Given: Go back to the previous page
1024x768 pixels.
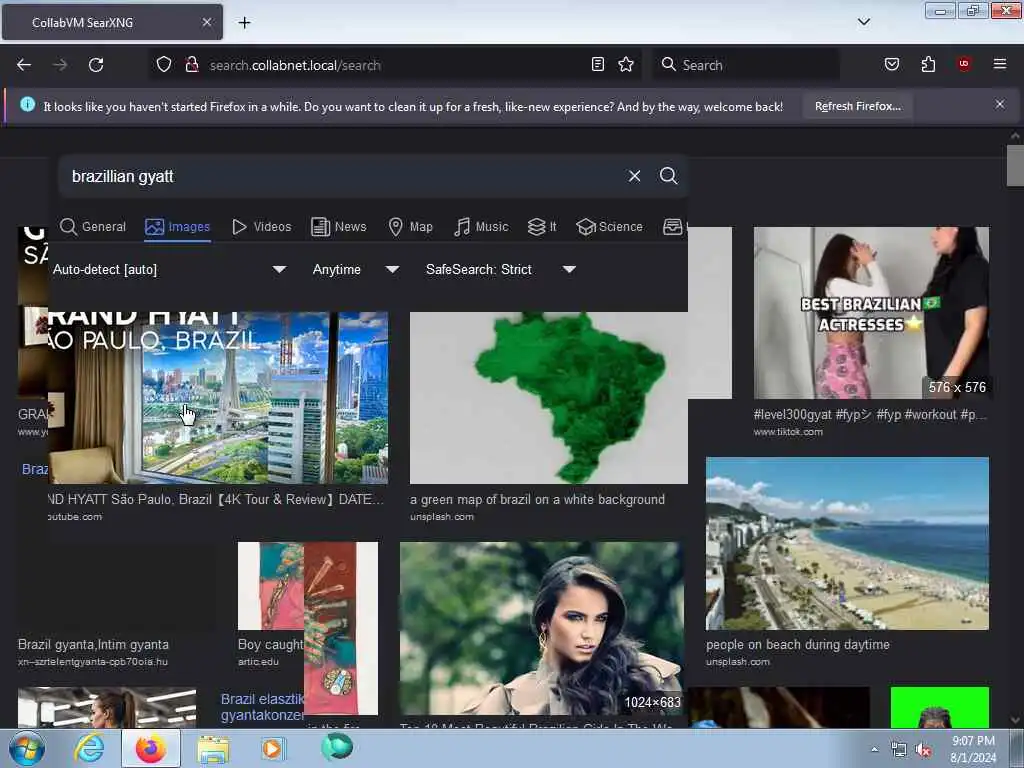Looking at the screenshot, I should pos(24,65).
